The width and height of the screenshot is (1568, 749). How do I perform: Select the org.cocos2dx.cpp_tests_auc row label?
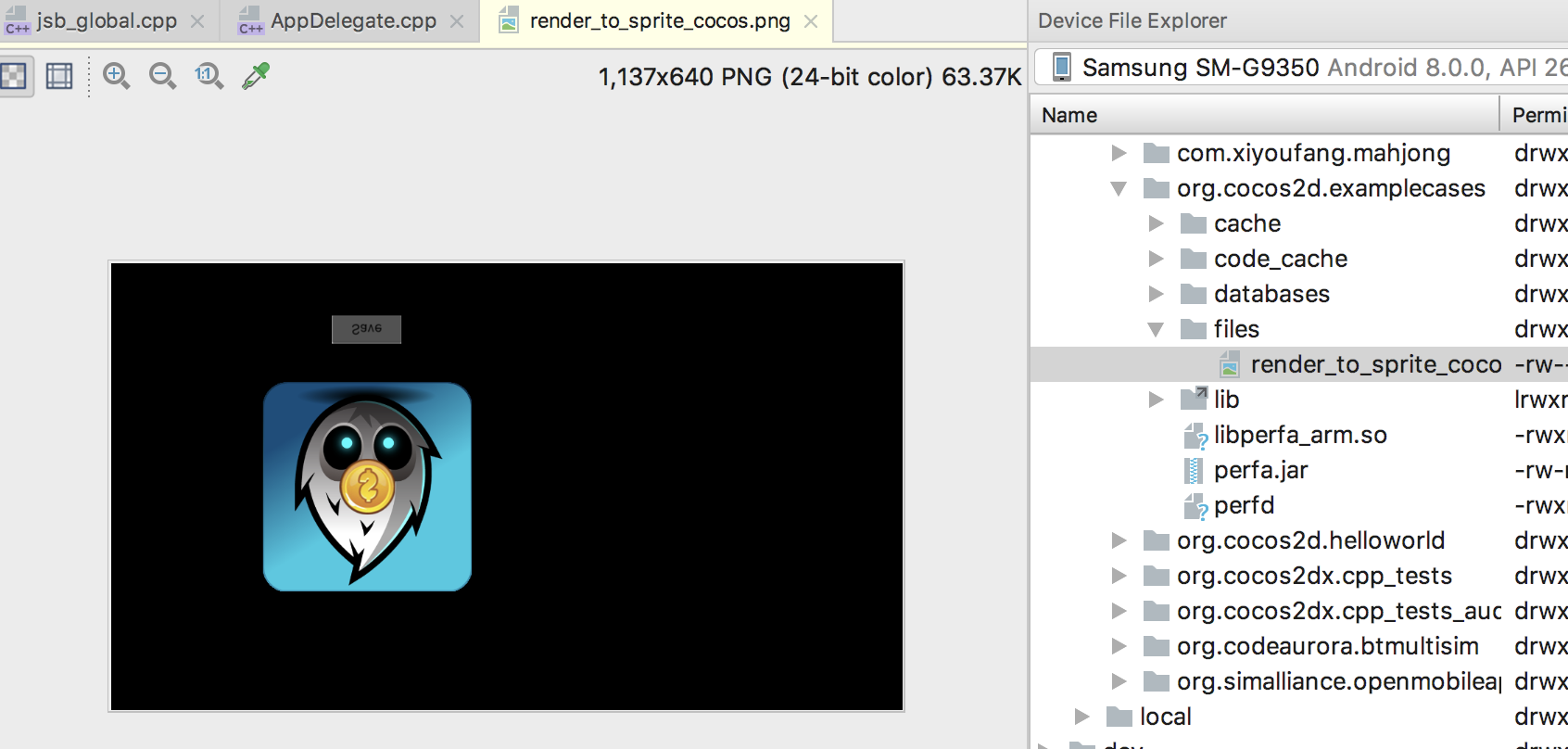(x=1338, y=611)
